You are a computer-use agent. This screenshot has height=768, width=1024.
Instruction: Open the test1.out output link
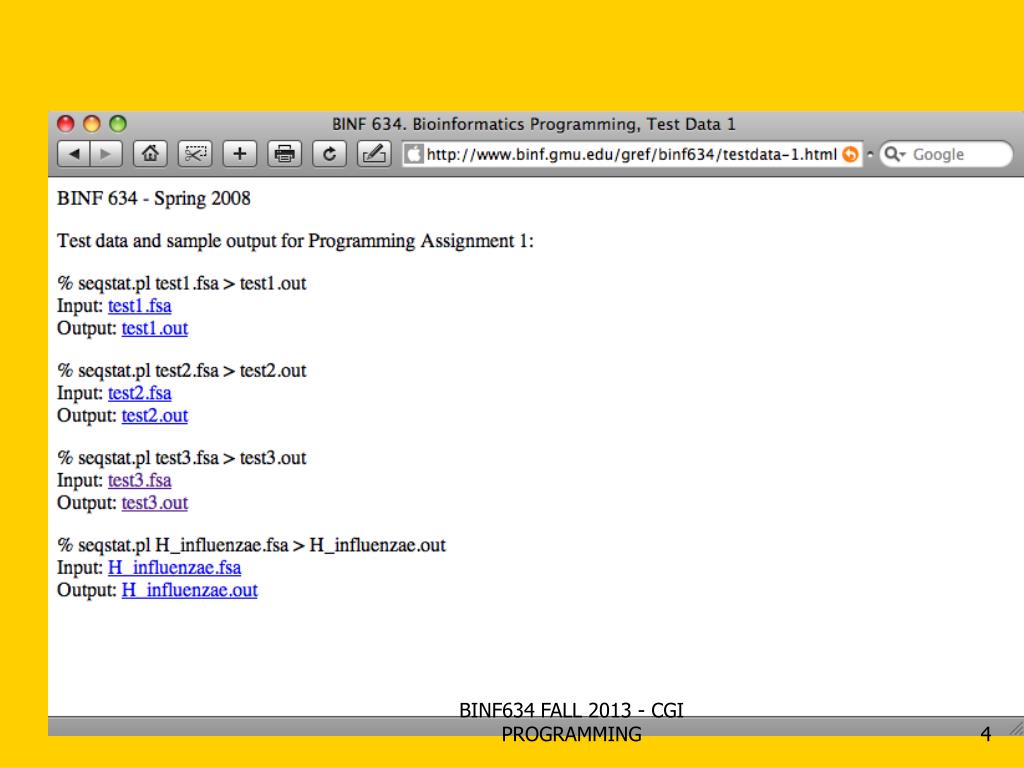(155, 328)
